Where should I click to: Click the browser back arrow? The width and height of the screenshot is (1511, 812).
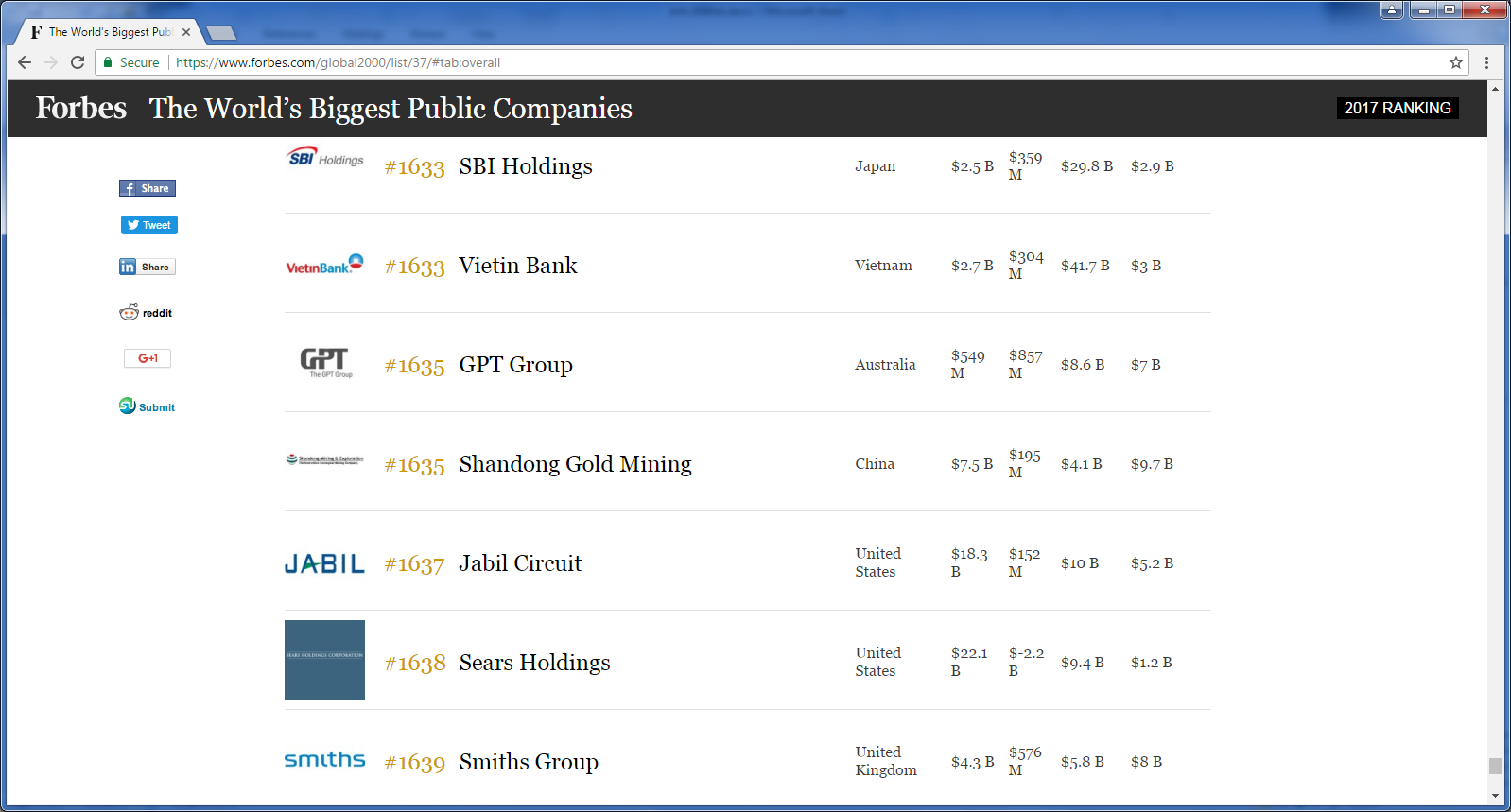pyautogui.click(x=25, y=62)
